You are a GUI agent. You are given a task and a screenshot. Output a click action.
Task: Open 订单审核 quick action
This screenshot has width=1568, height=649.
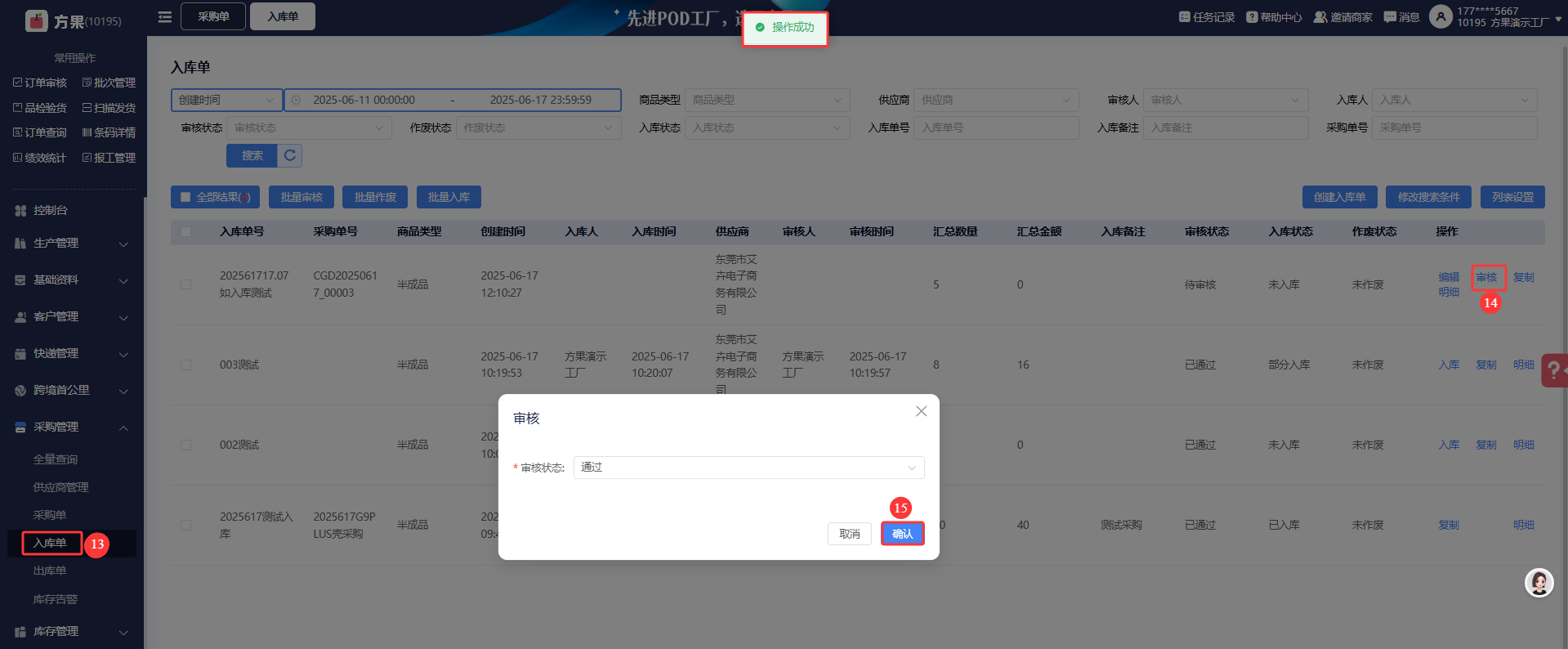(x=40, y=83)
